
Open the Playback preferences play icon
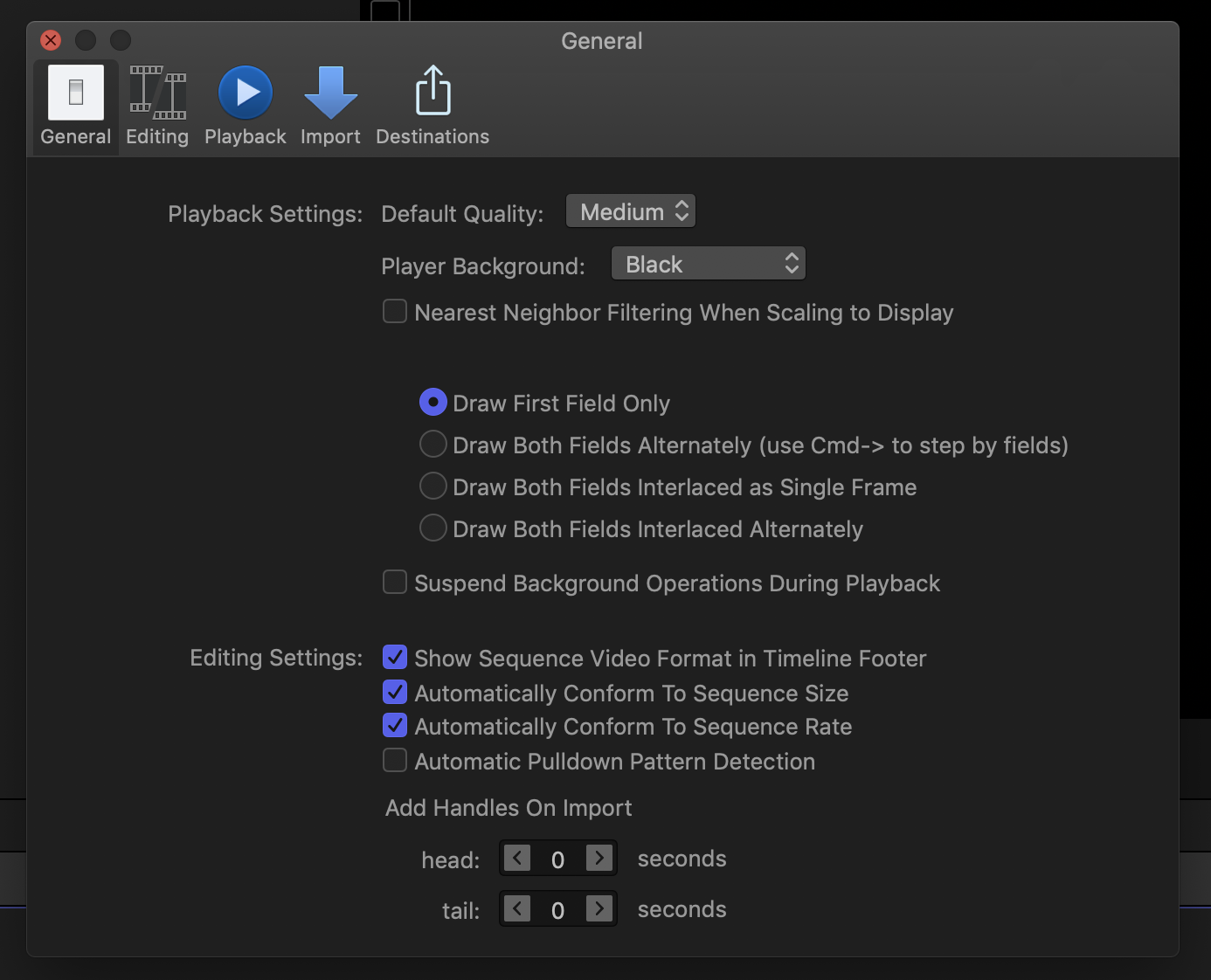pos(246,93)
